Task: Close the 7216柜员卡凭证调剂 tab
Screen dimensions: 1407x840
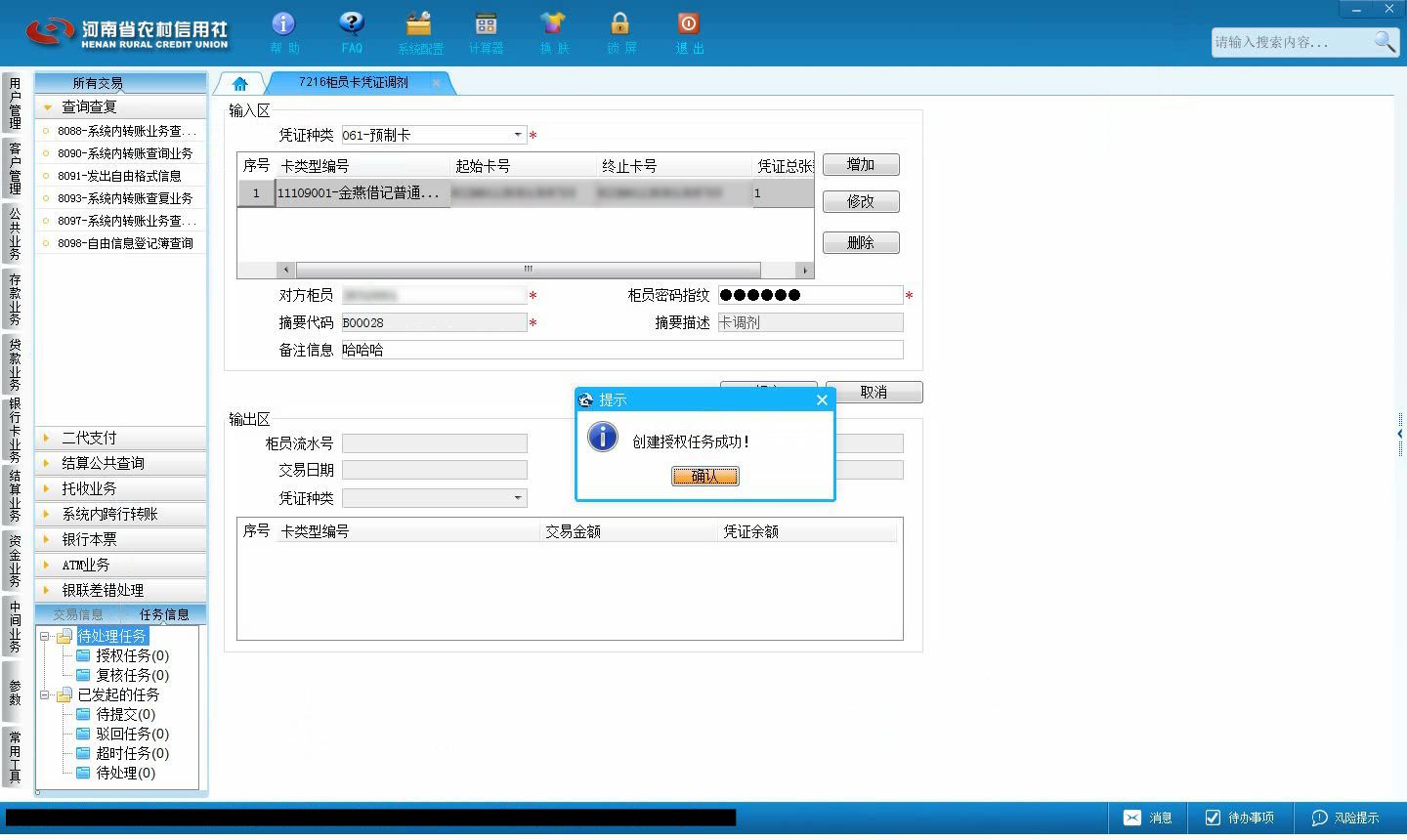Action: tap(436, 83)
